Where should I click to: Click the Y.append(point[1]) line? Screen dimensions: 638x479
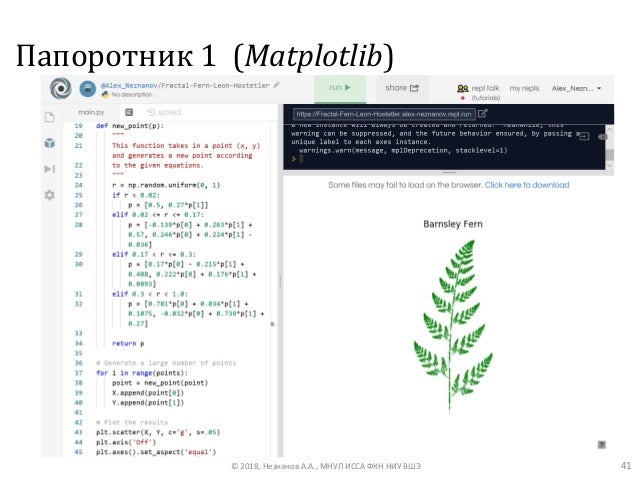pyautogui.click(x=148, y=402)
